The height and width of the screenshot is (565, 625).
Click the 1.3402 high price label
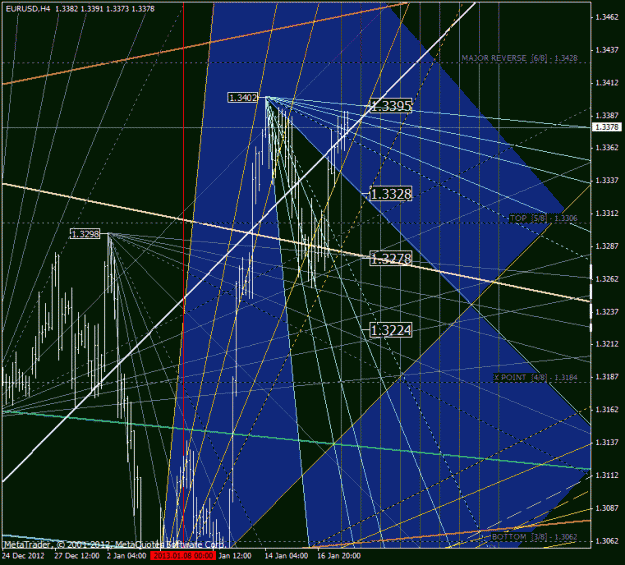[243, 98]
